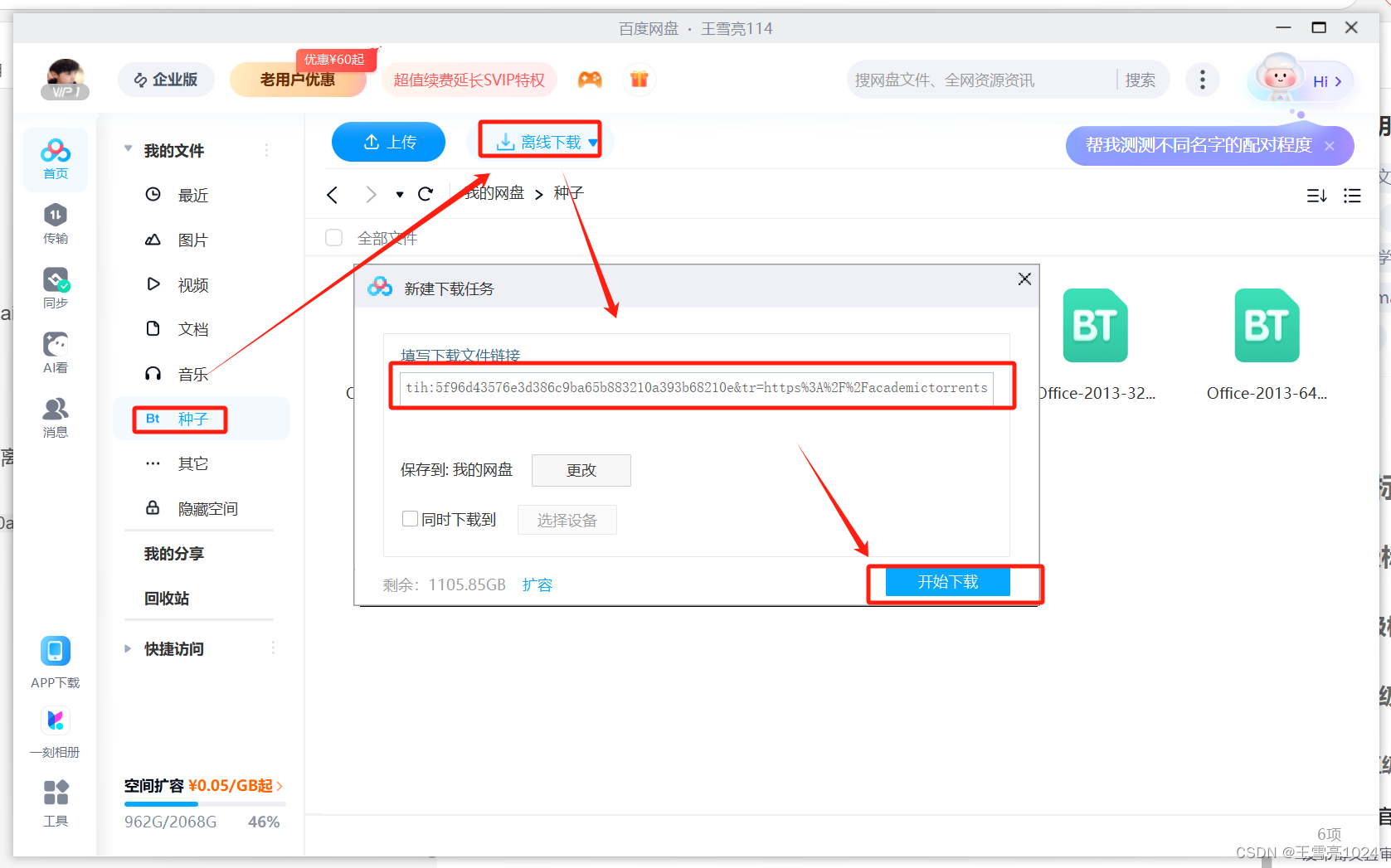The image size is (1391, 868).
Task: Open the 离线下载 dropdown arrow
Action: pyautogui.click(x=592, y=143)
